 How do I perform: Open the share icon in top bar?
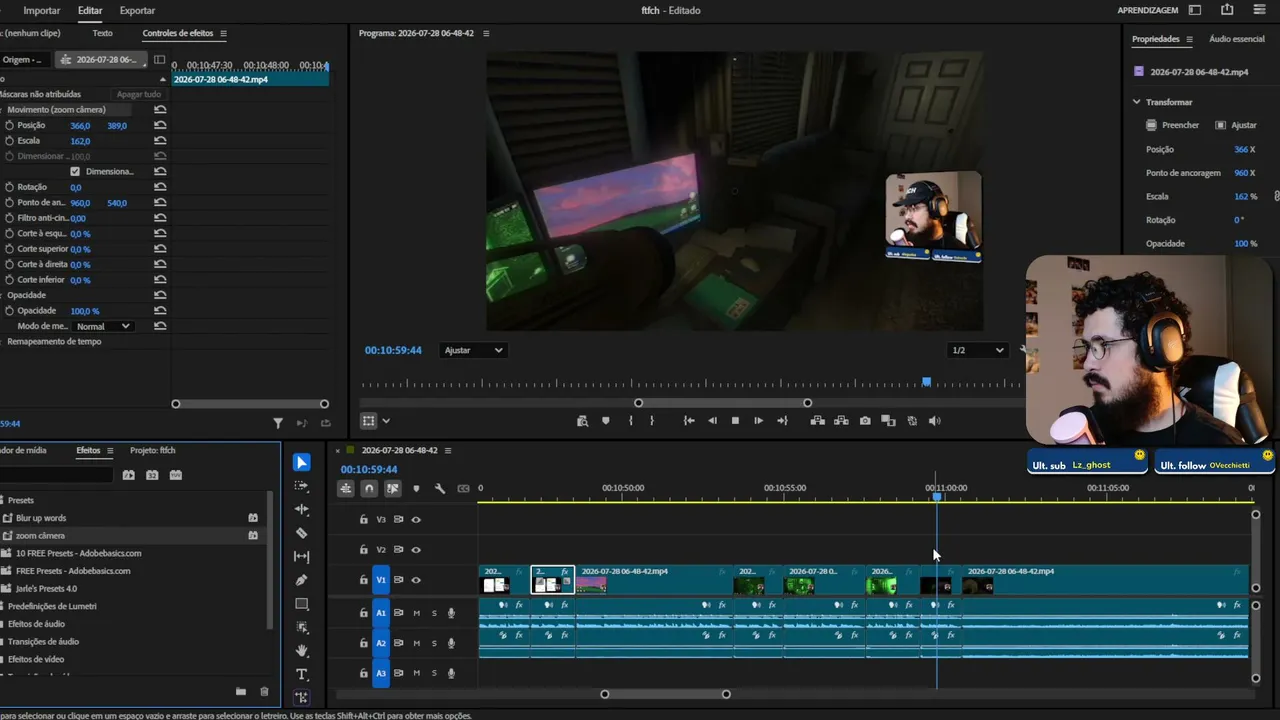[x=1227, y=10]
